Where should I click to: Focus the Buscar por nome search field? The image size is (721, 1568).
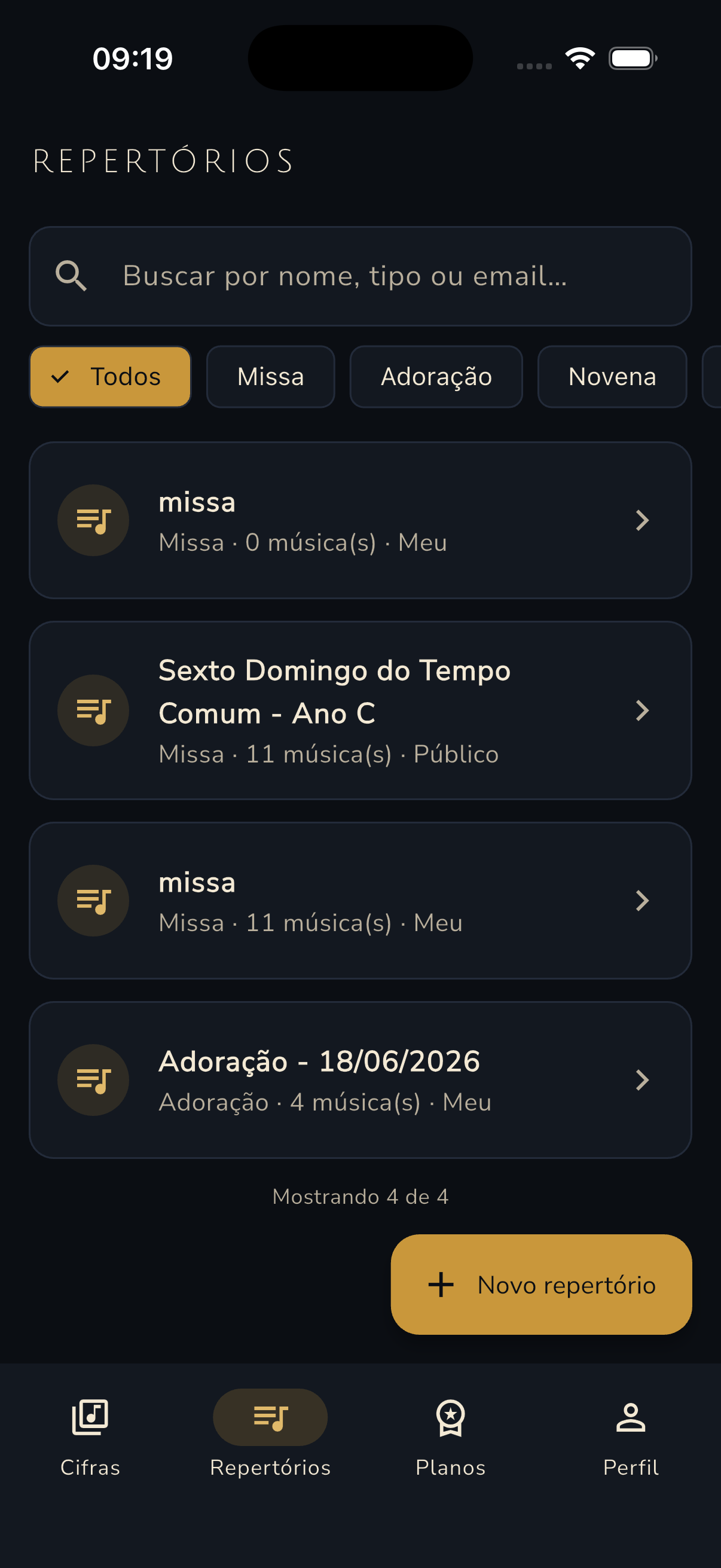click(360, 276)
